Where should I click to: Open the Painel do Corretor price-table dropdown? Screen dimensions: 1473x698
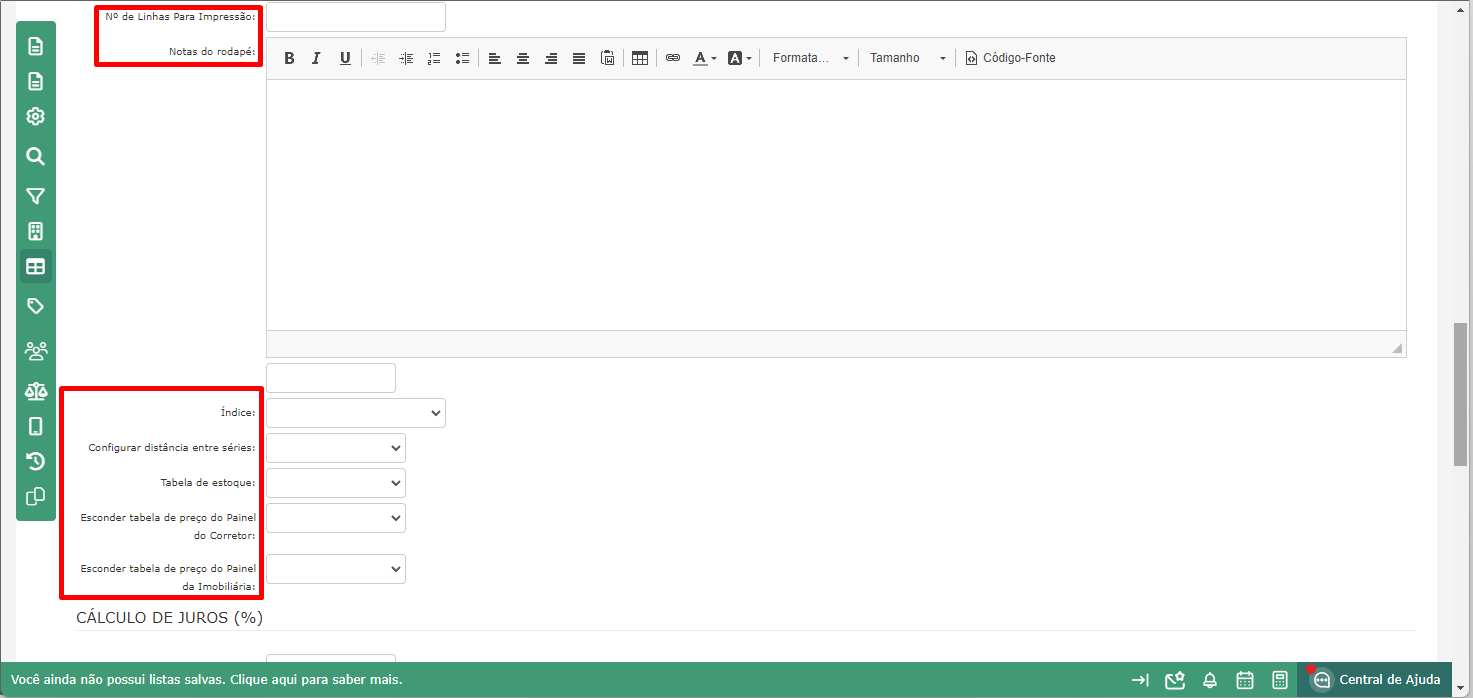[x=336, y=518]
